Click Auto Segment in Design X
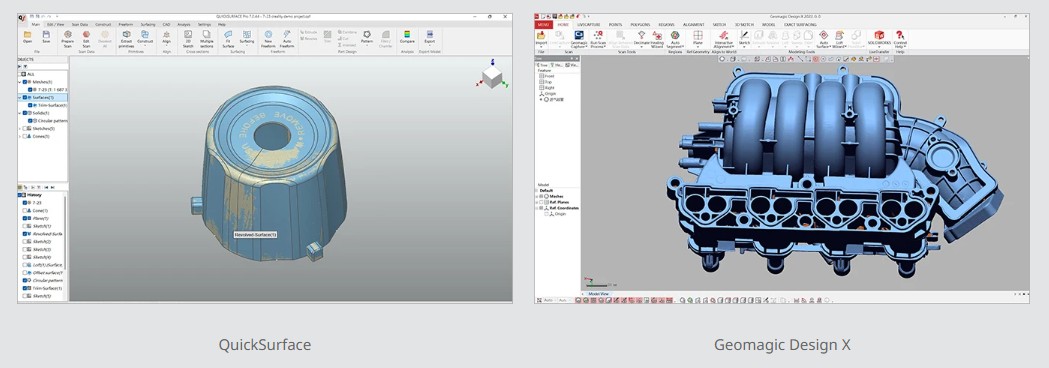This screenshot has height=368, width=1049. pyautogui.click(x=675, y=39)
